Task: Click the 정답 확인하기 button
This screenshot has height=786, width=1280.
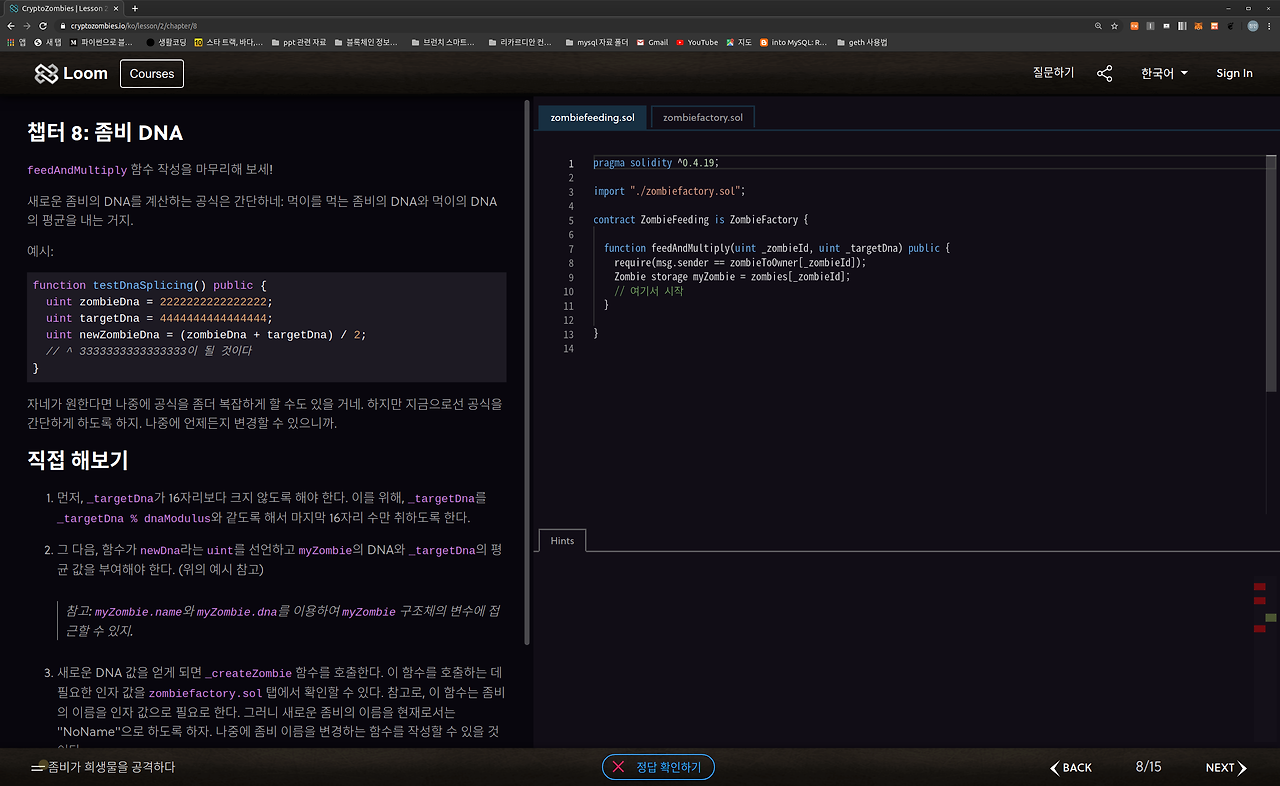Action: pos(658,767)
